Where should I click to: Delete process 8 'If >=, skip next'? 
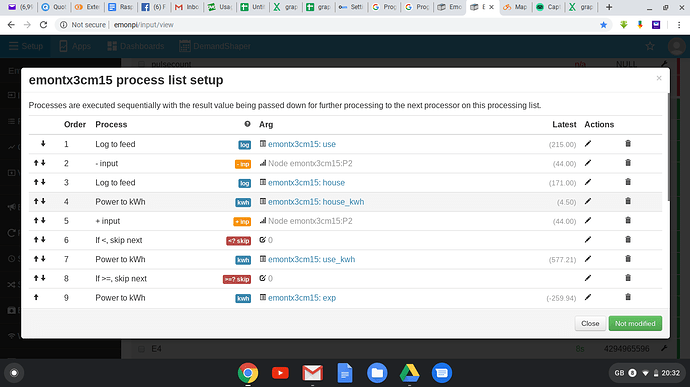pos(628,278)
